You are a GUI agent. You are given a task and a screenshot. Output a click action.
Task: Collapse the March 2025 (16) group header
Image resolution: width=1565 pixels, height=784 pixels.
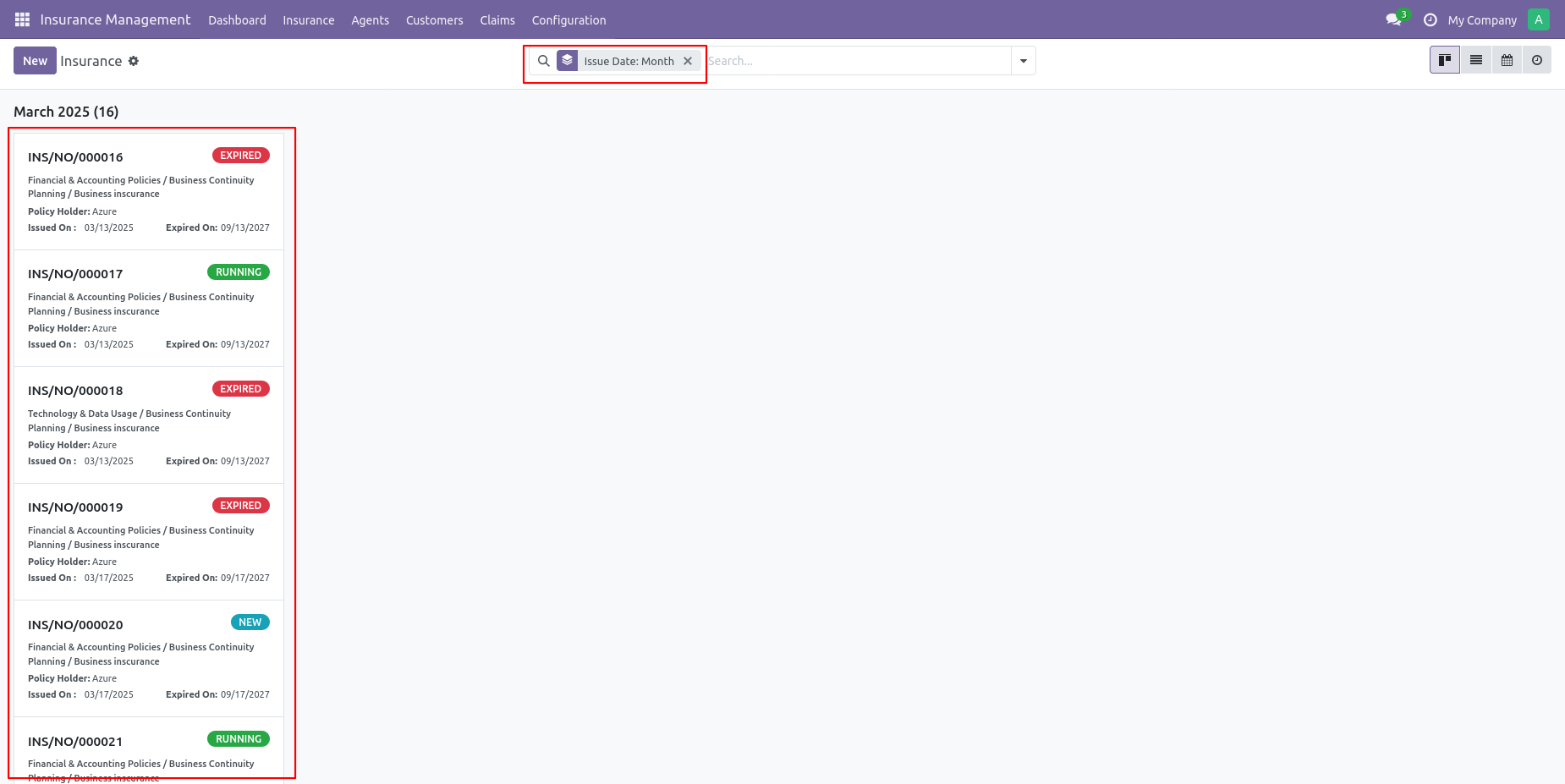coord(66,112)
